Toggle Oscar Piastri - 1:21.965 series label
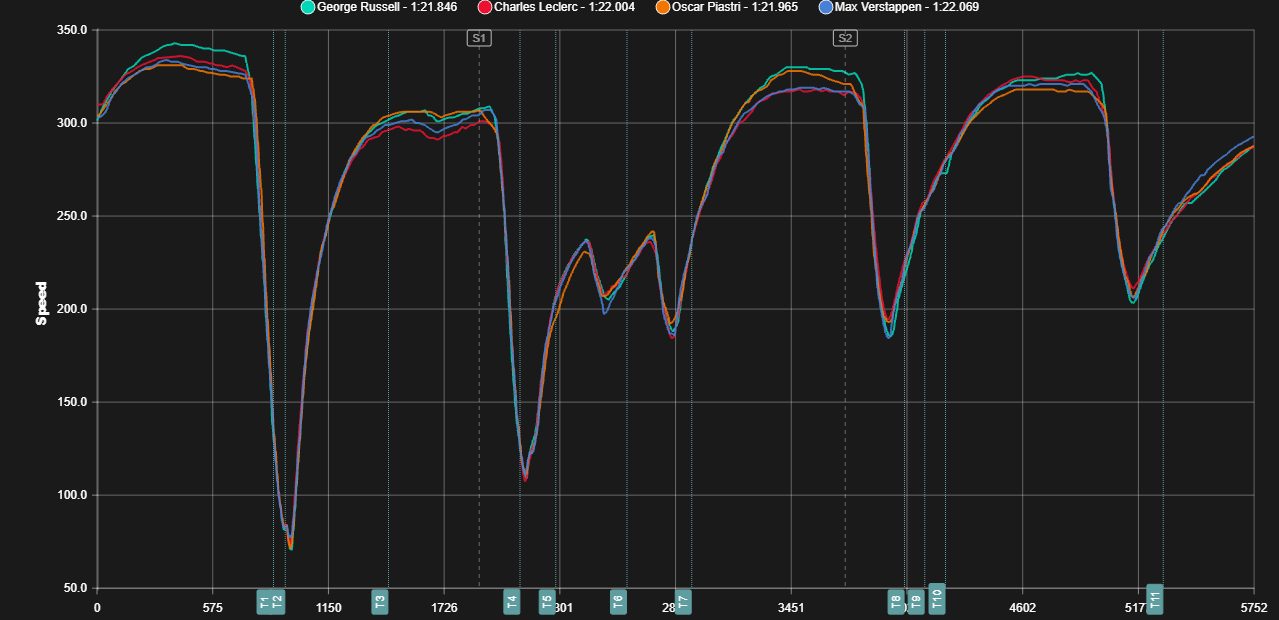1279x620 pixels. [x=735, y=7]
